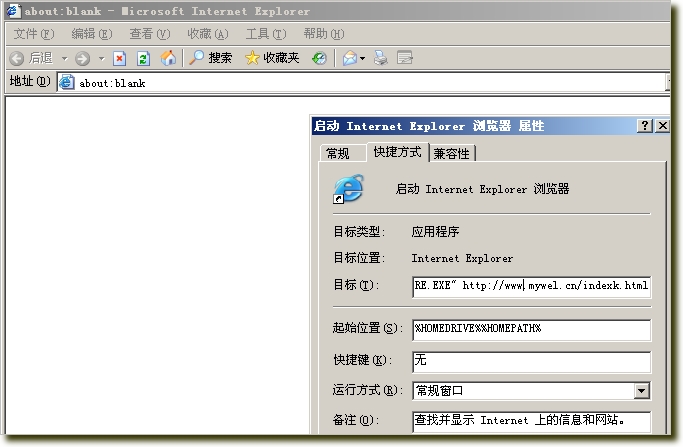Expand the Mail icon dropdown arrow
683x447 pixels.
tap(362, 58)
